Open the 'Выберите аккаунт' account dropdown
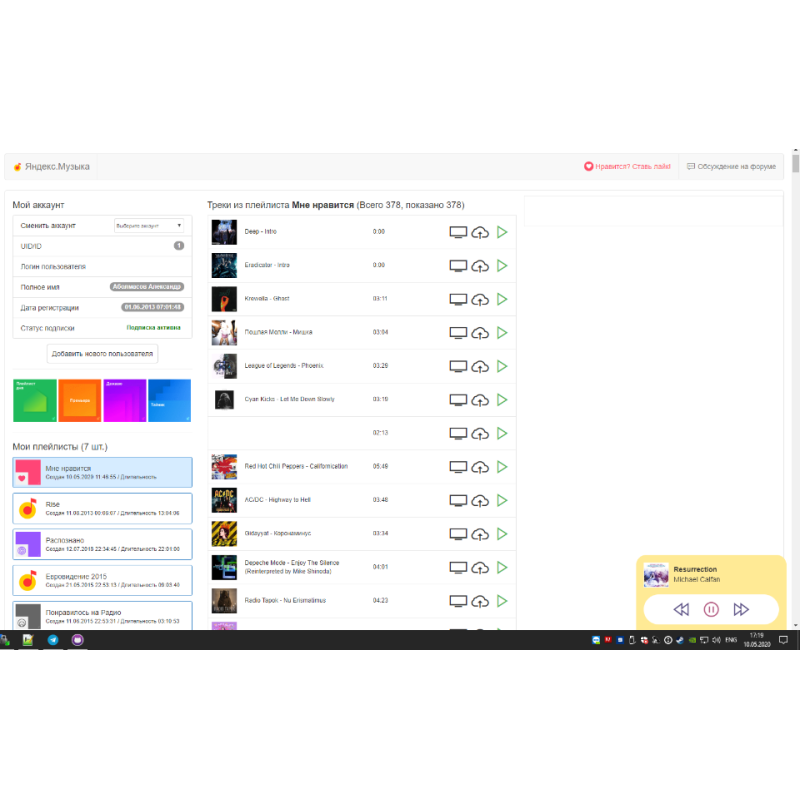This screenshot has width=800, height=800. (148, 226)
